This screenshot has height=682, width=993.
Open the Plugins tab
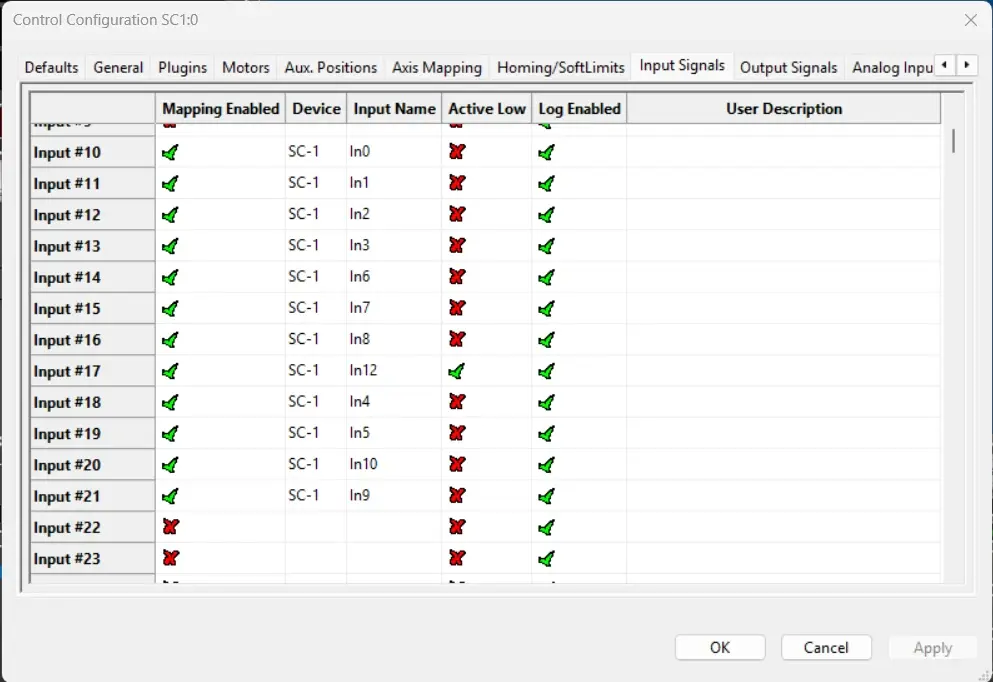182,67
